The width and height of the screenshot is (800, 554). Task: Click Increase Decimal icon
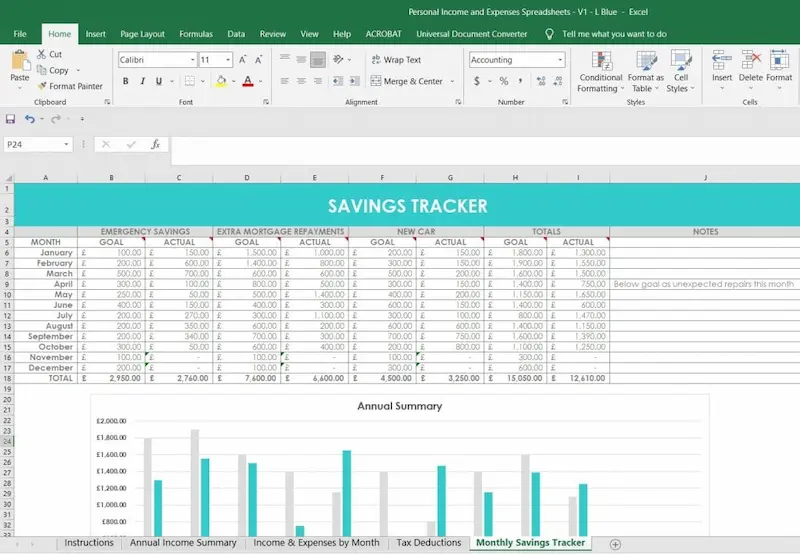pos(541,81)
